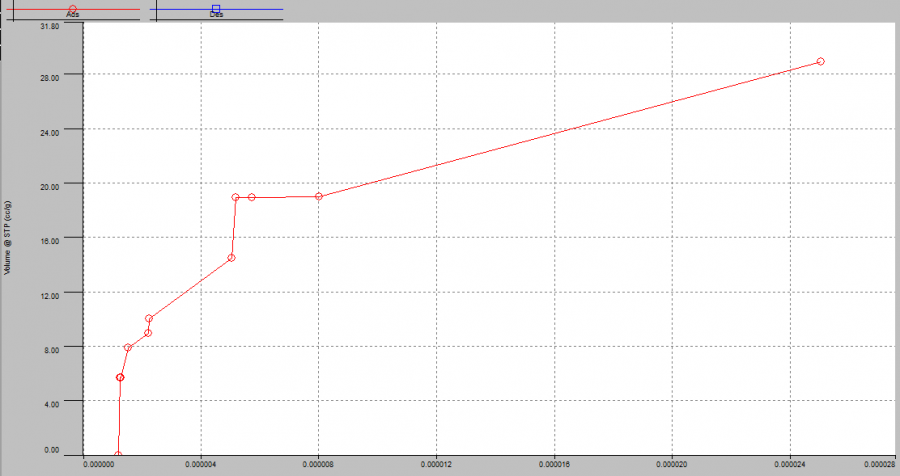900x476 pixels.
Task: Select the data point at 8.00 cc/g
Action: pyautogui.click(x=128, y=347)
